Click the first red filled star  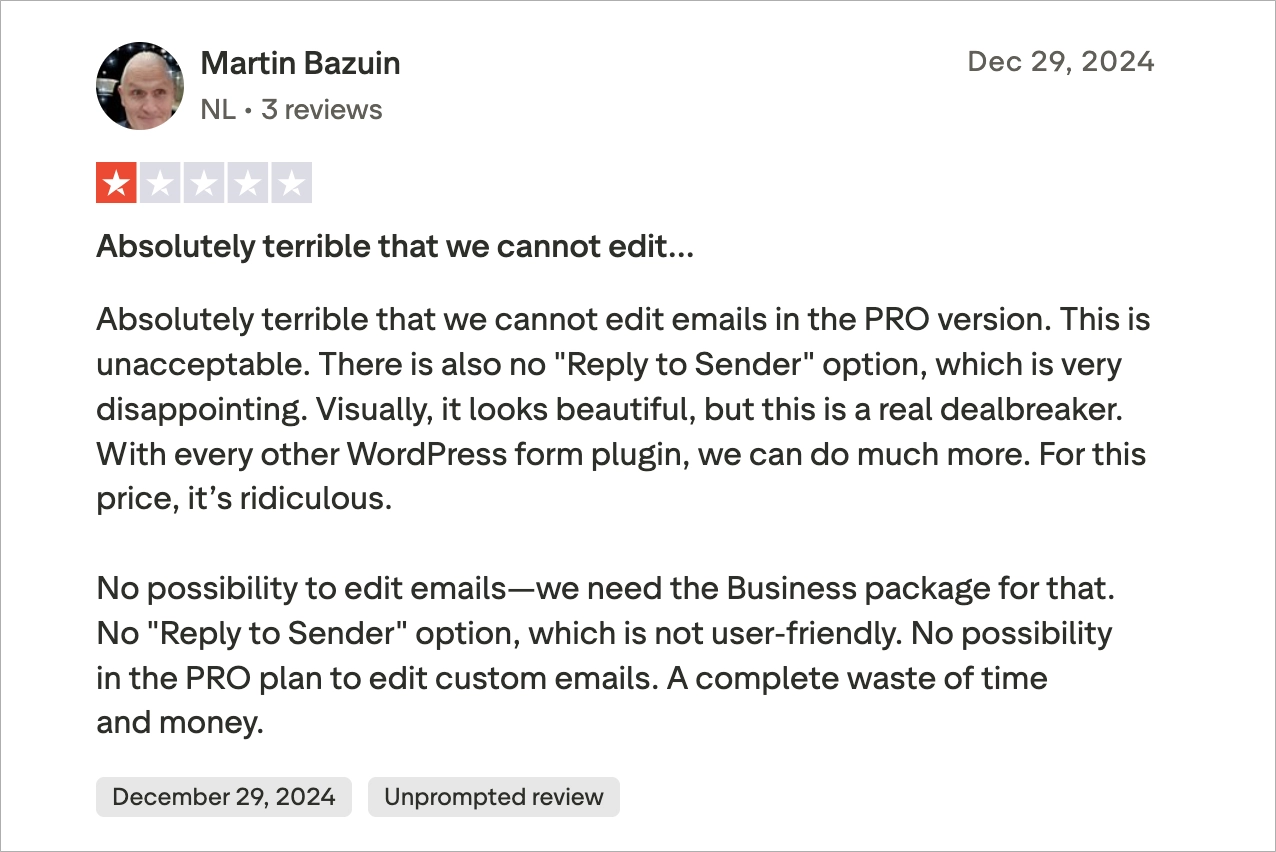[x=116, y=183]
